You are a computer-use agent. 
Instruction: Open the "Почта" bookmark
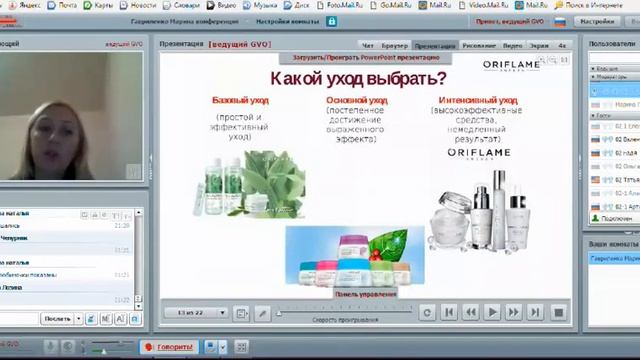tap(62, 6)
